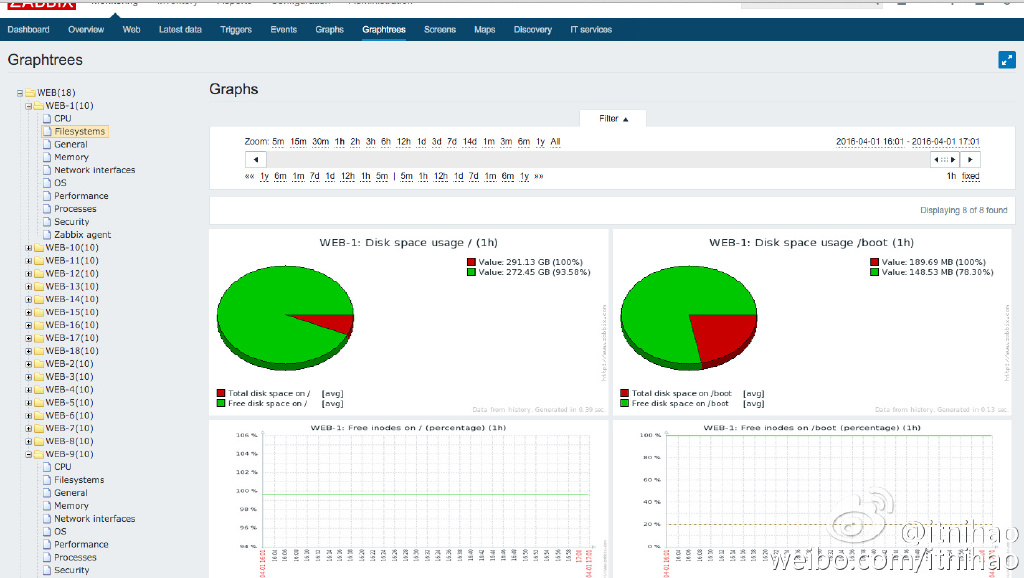Select WEB-7(10) tree folder
Screen dimensions: 1024x578
click(x=69, y=428)
